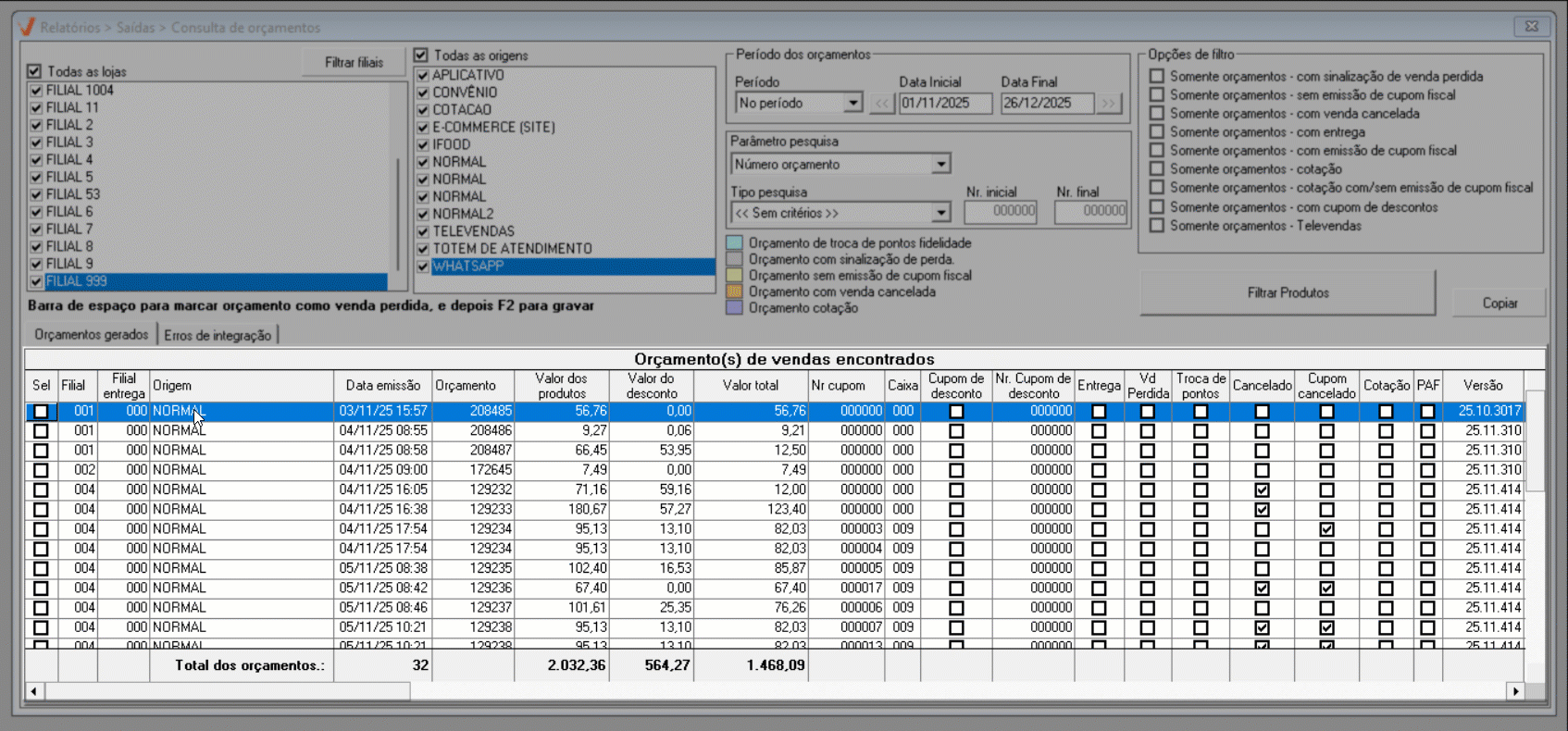Click the Filtrar Produtos button
The image size is (1568, 731).
[1287, 292]
